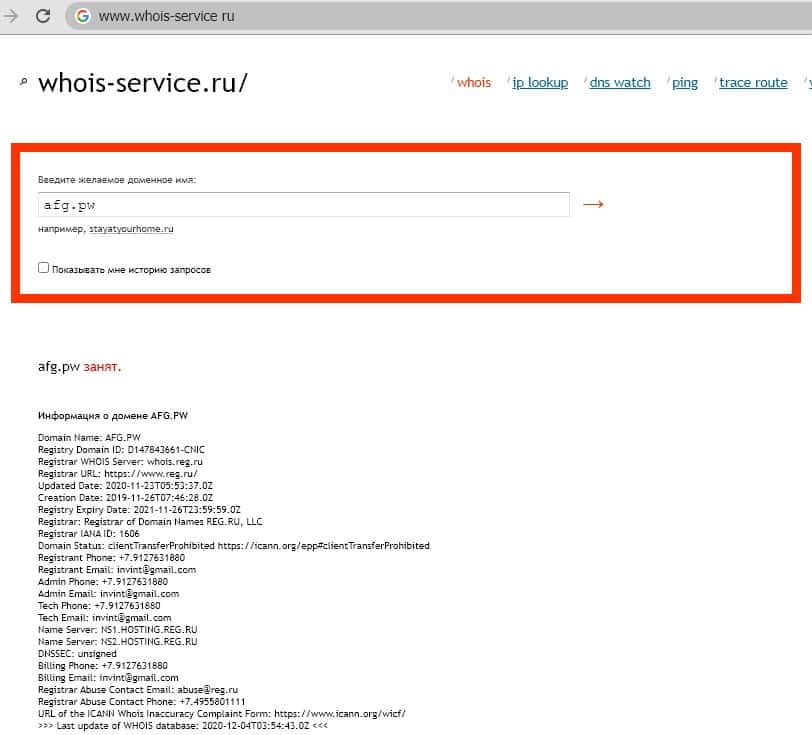This screenshot has width=812, height=735.
Task: Click the Registry Domain ID line
Action: coord(121,450)
